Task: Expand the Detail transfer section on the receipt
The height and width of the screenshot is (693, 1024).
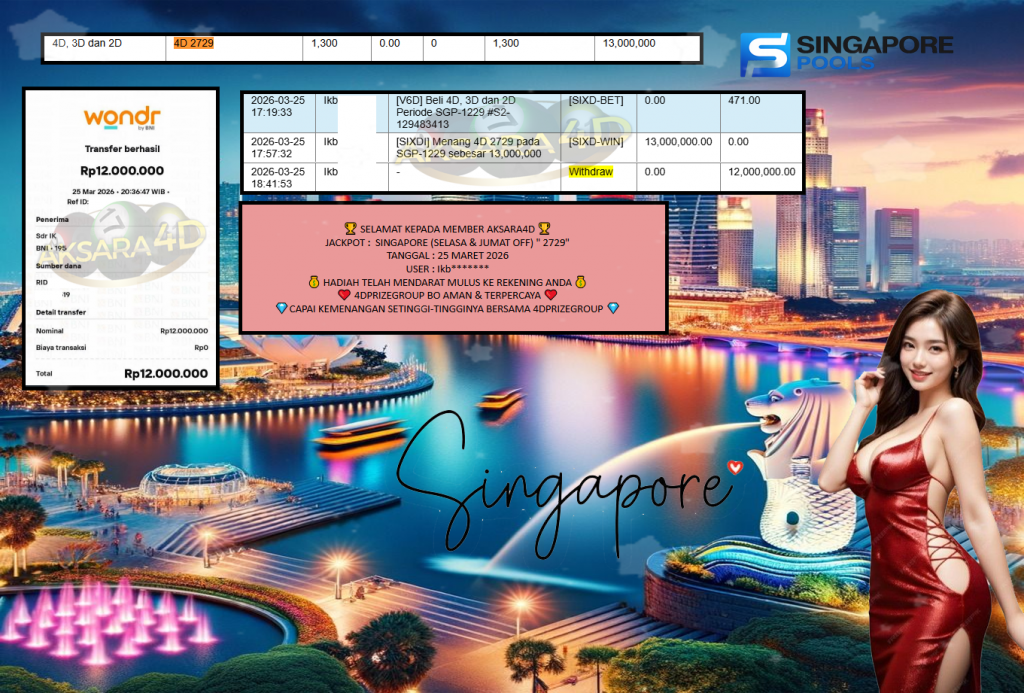Action: coord(62,313)
